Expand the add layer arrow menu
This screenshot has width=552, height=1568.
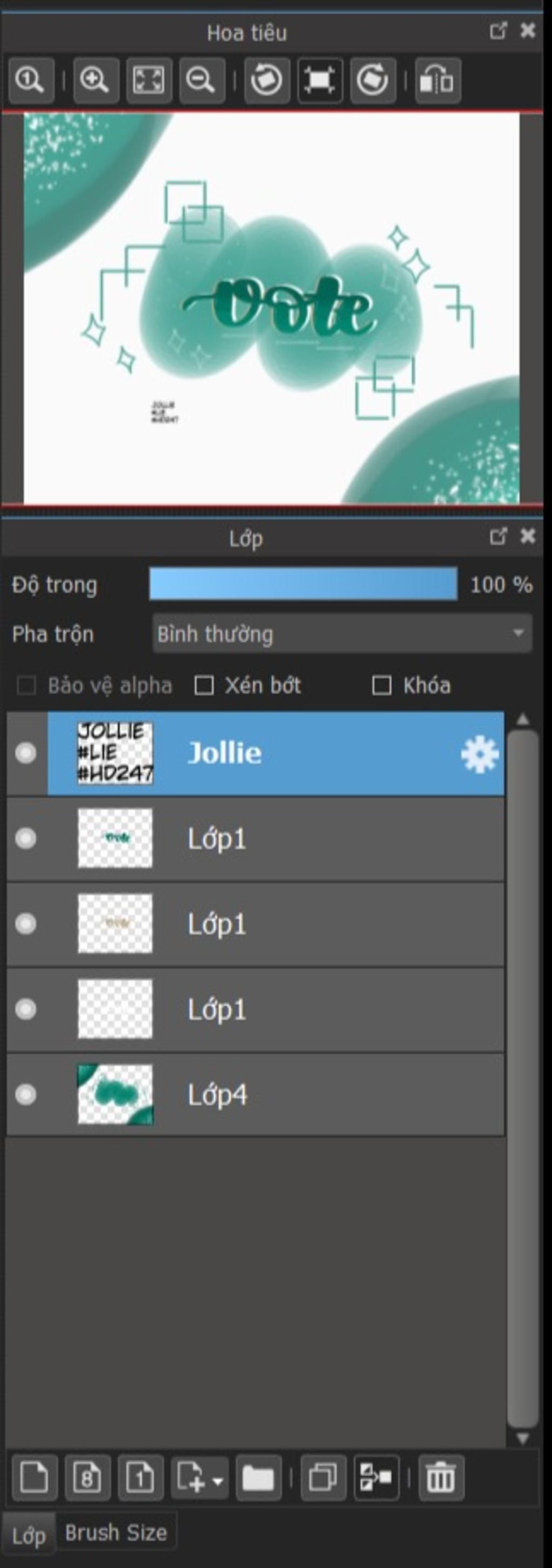217,1480
